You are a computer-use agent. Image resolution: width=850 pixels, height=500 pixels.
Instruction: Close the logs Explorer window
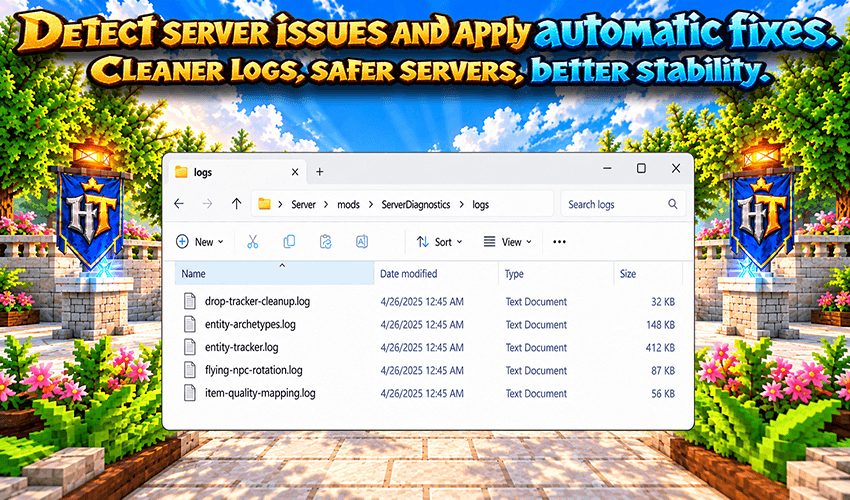675,168
